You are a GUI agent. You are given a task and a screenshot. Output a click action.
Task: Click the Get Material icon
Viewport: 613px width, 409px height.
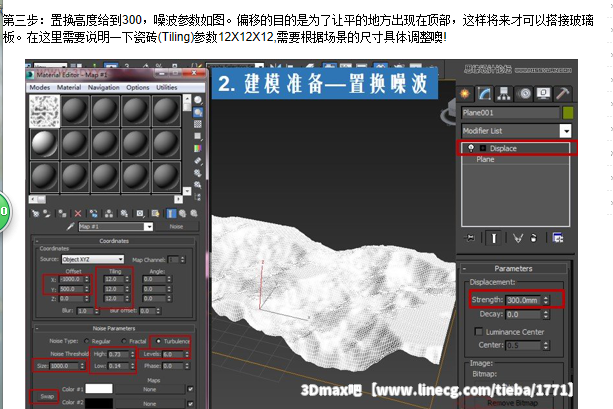(x=36, y=213)
